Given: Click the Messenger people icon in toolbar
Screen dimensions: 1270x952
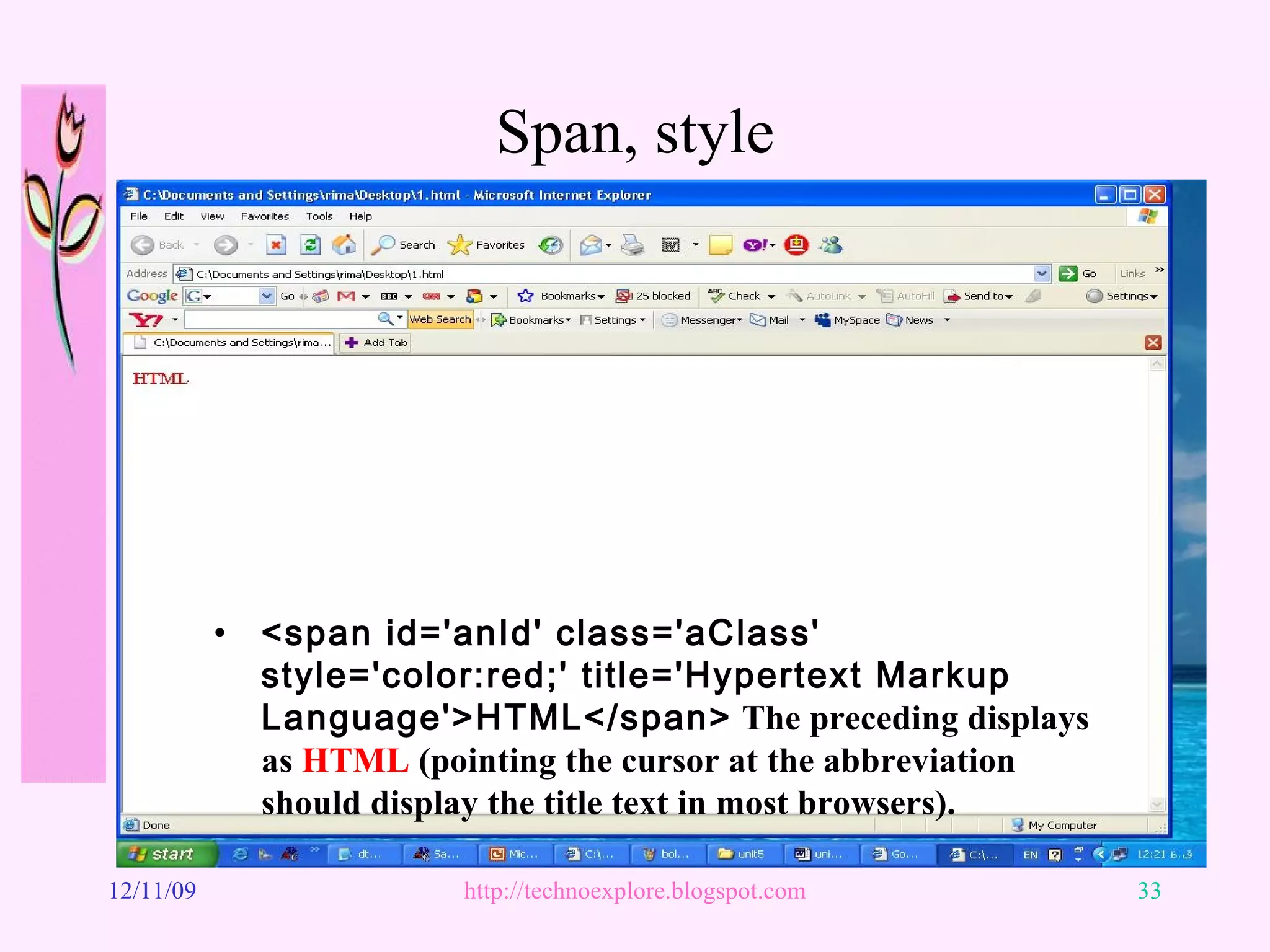Looking at the screenshot, I should coord(831,245).
